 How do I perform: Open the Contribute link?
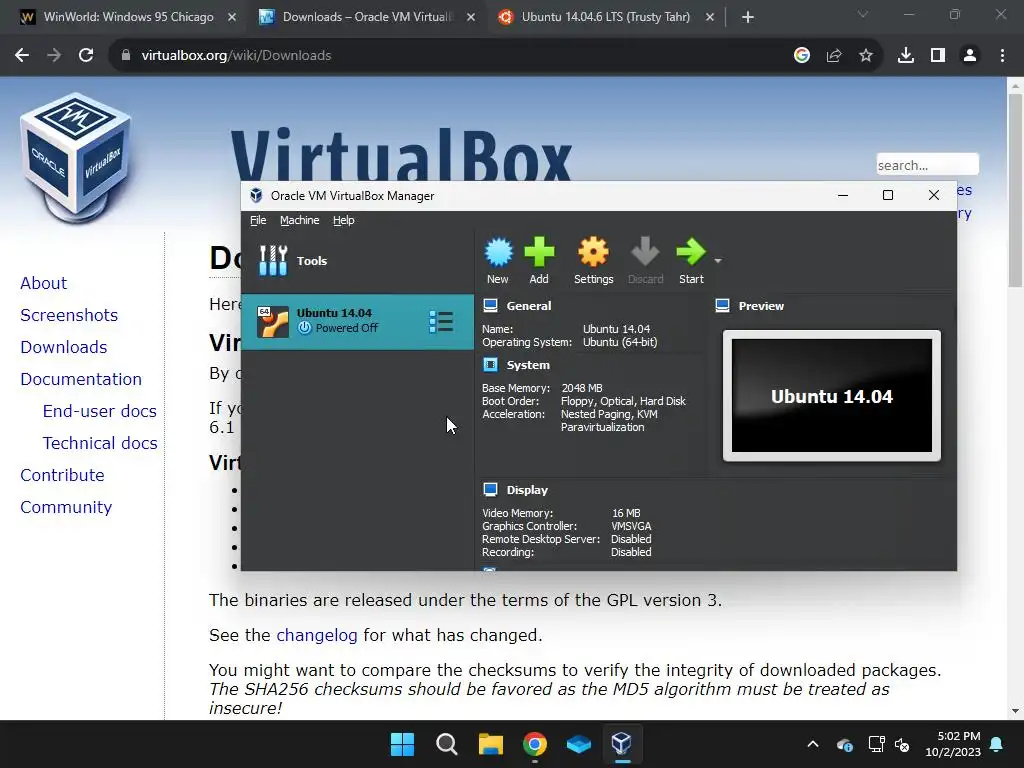pyautogui.click(x=62, y=475)
